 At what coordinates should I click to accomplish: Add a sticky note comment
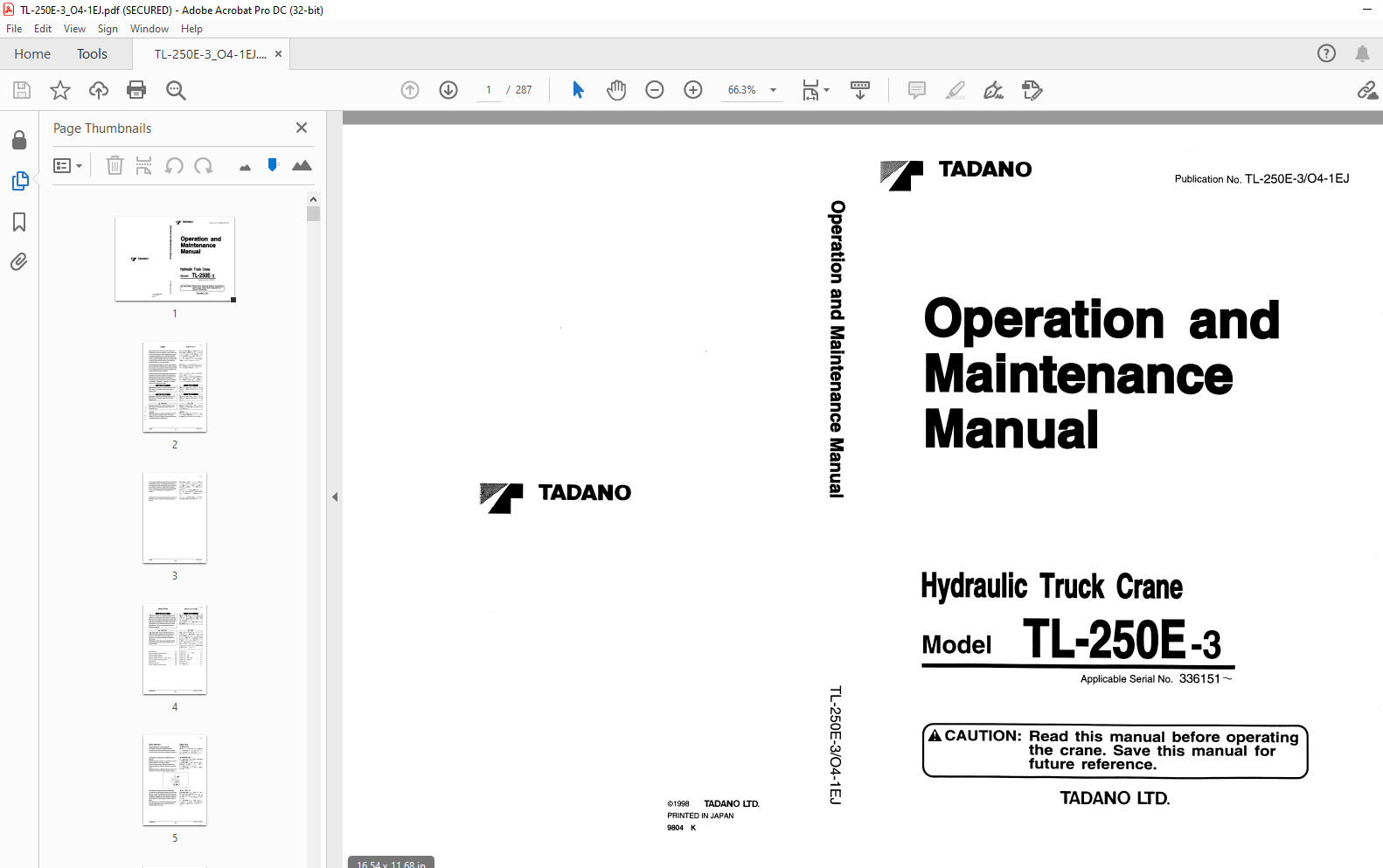pyautogui.click(x=917, y=90)
